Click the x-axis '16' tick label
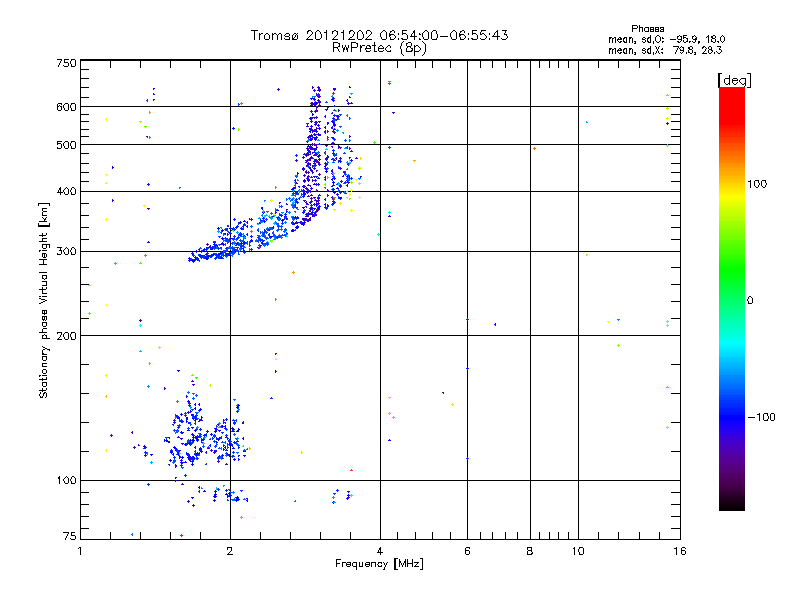800x600 pixels. pos(680,551)
